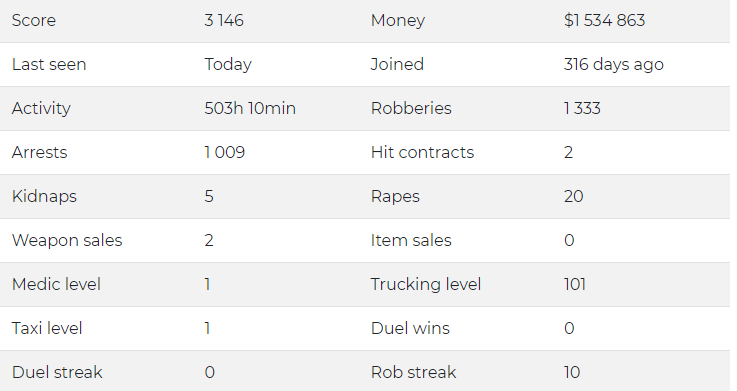The width and height of the screenshot is (737, 391).
Task: Select the score value 3 146
Action: tap(224, 21)
